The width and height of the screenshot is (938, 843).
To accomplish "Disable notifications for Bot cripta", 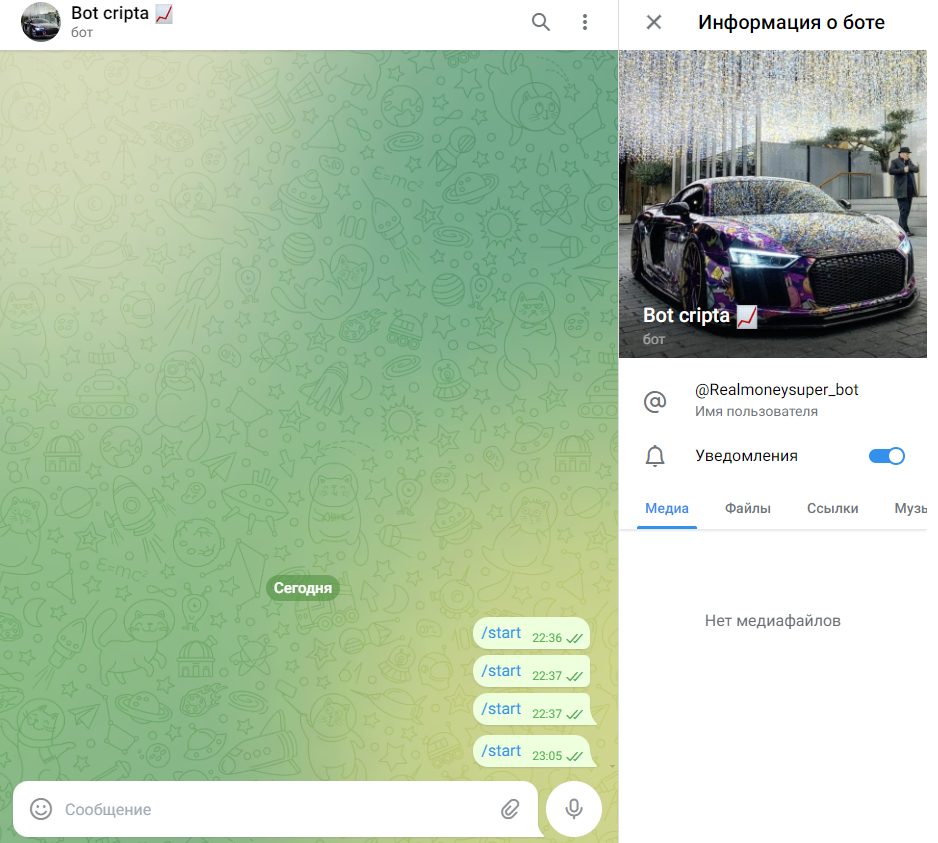I will point(886,455).
